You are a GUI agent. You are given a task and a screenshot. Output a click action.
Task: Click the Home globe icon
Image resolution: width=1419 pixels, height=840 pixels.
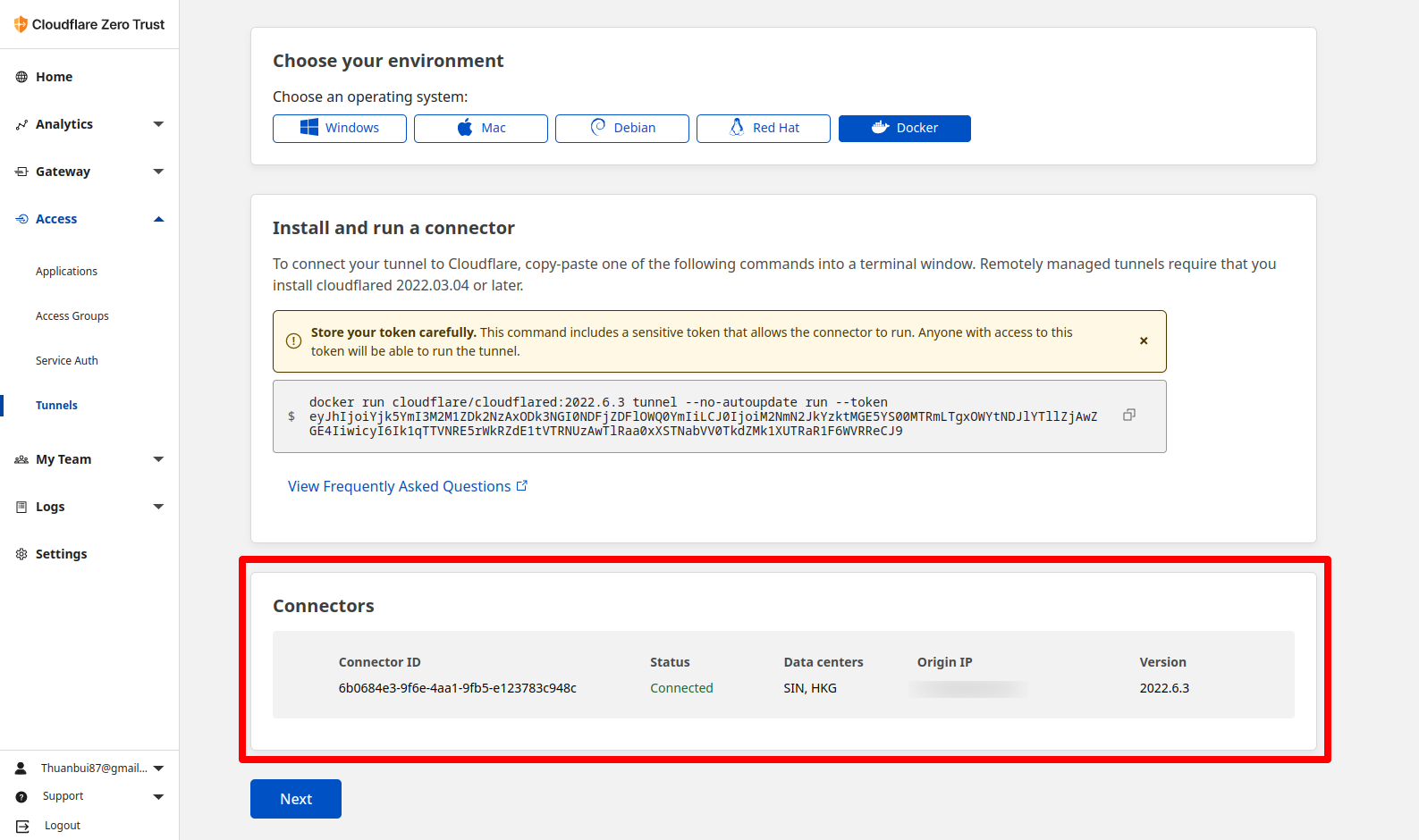coord(21,77)
